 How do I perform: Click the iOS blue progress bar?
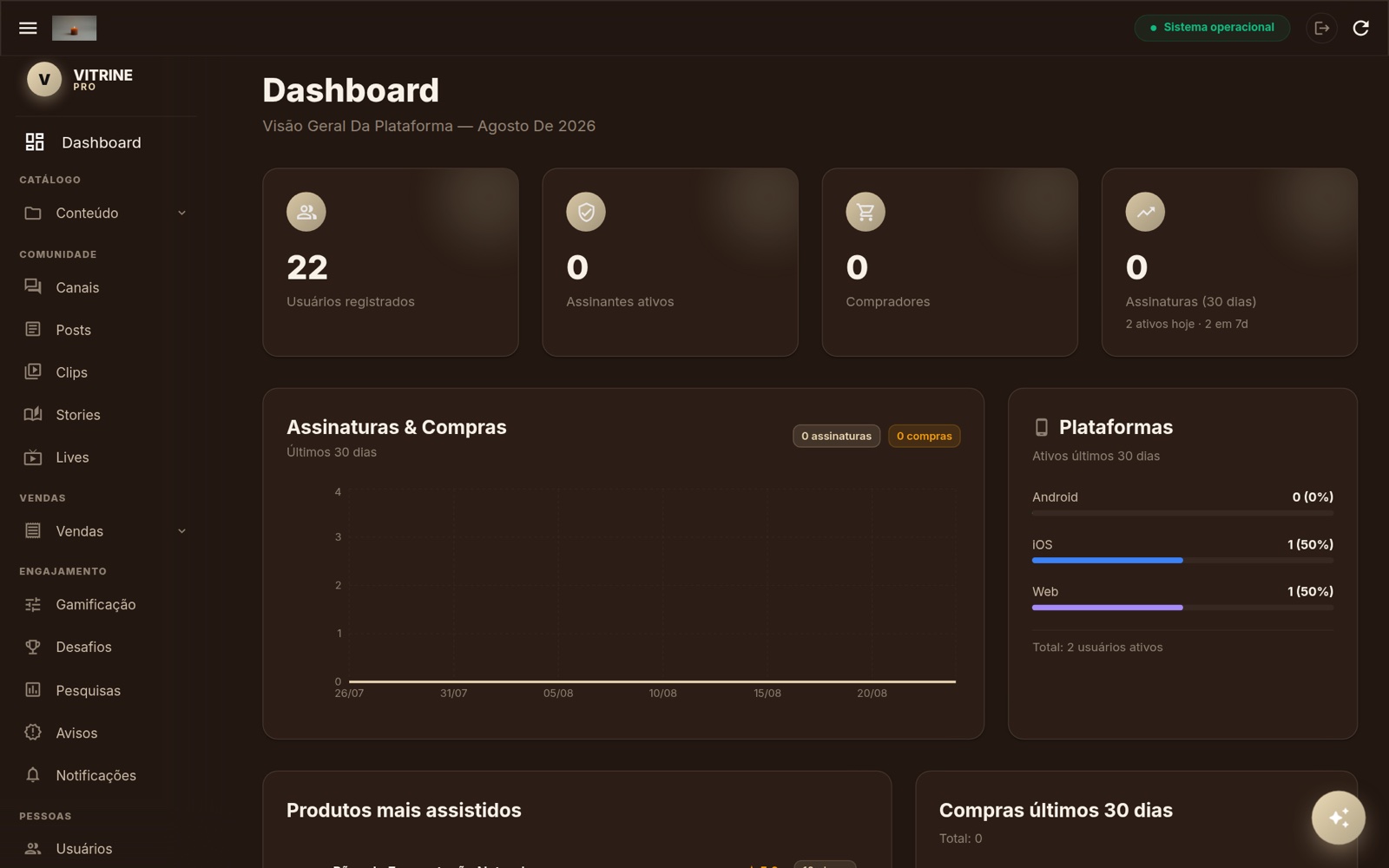(1107, 561)
